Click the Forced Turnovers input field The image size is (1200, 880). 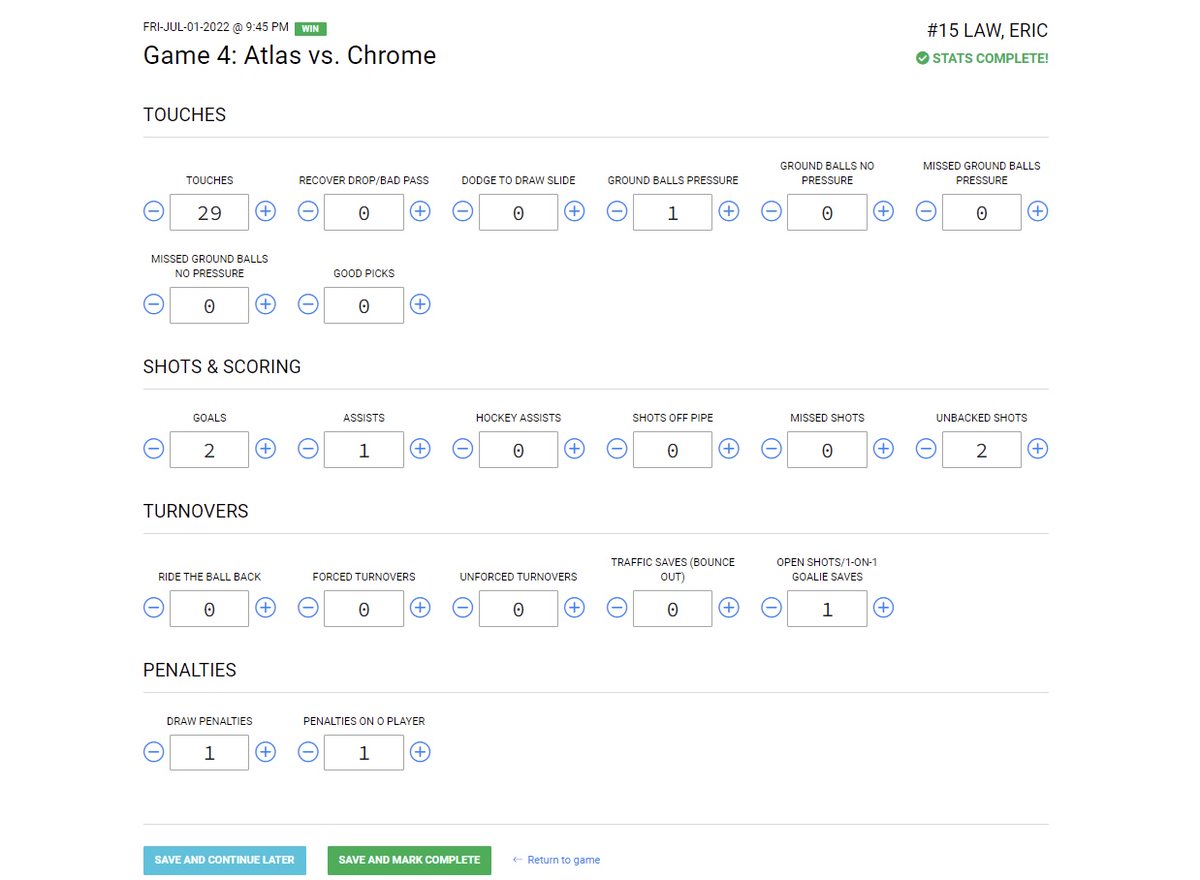pos(364,608)
